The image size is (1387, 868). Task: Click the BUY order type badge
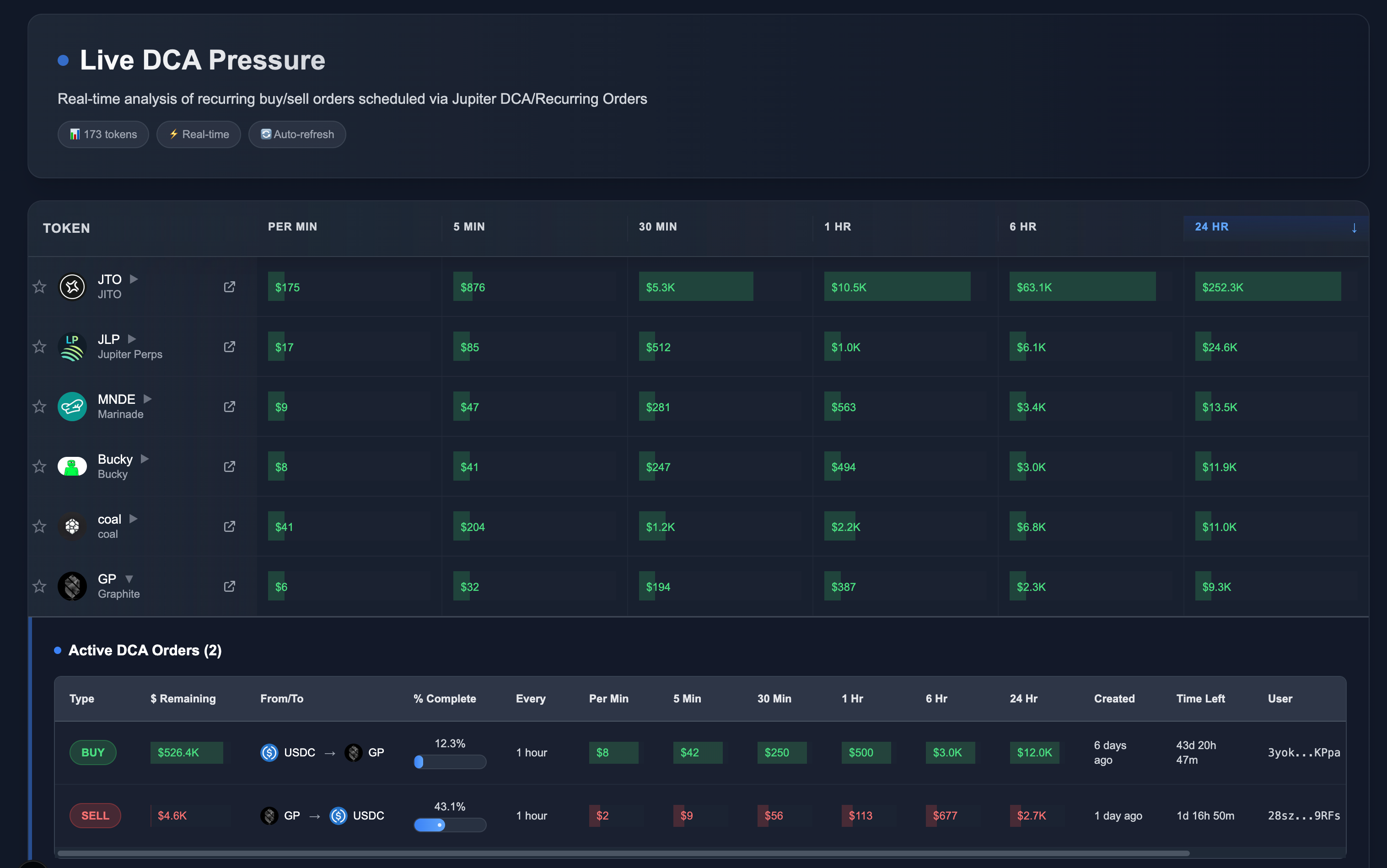click(92, 753)
